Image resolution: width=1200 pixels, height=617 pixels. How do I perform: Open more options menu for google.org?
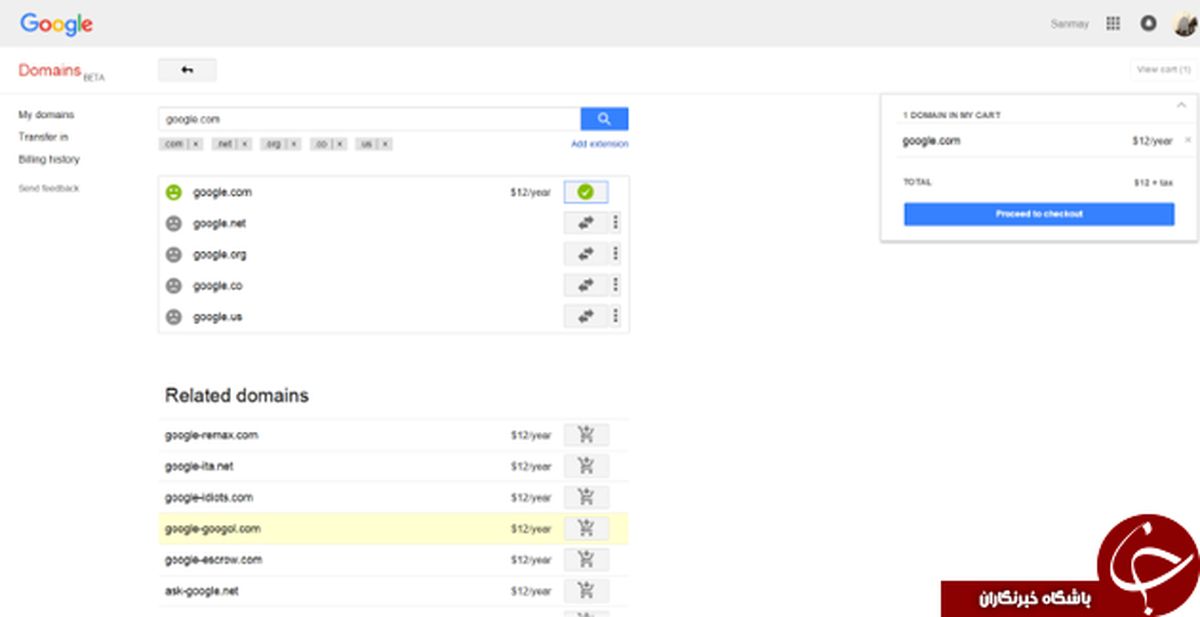point(616,254)
